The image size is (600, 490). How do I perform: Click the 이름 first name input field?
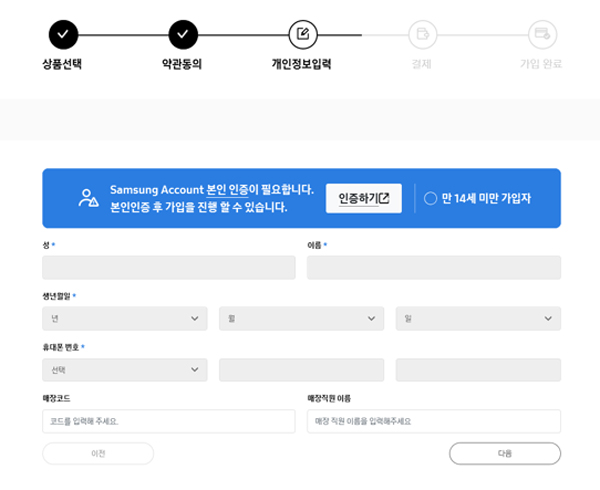point(434,267)
